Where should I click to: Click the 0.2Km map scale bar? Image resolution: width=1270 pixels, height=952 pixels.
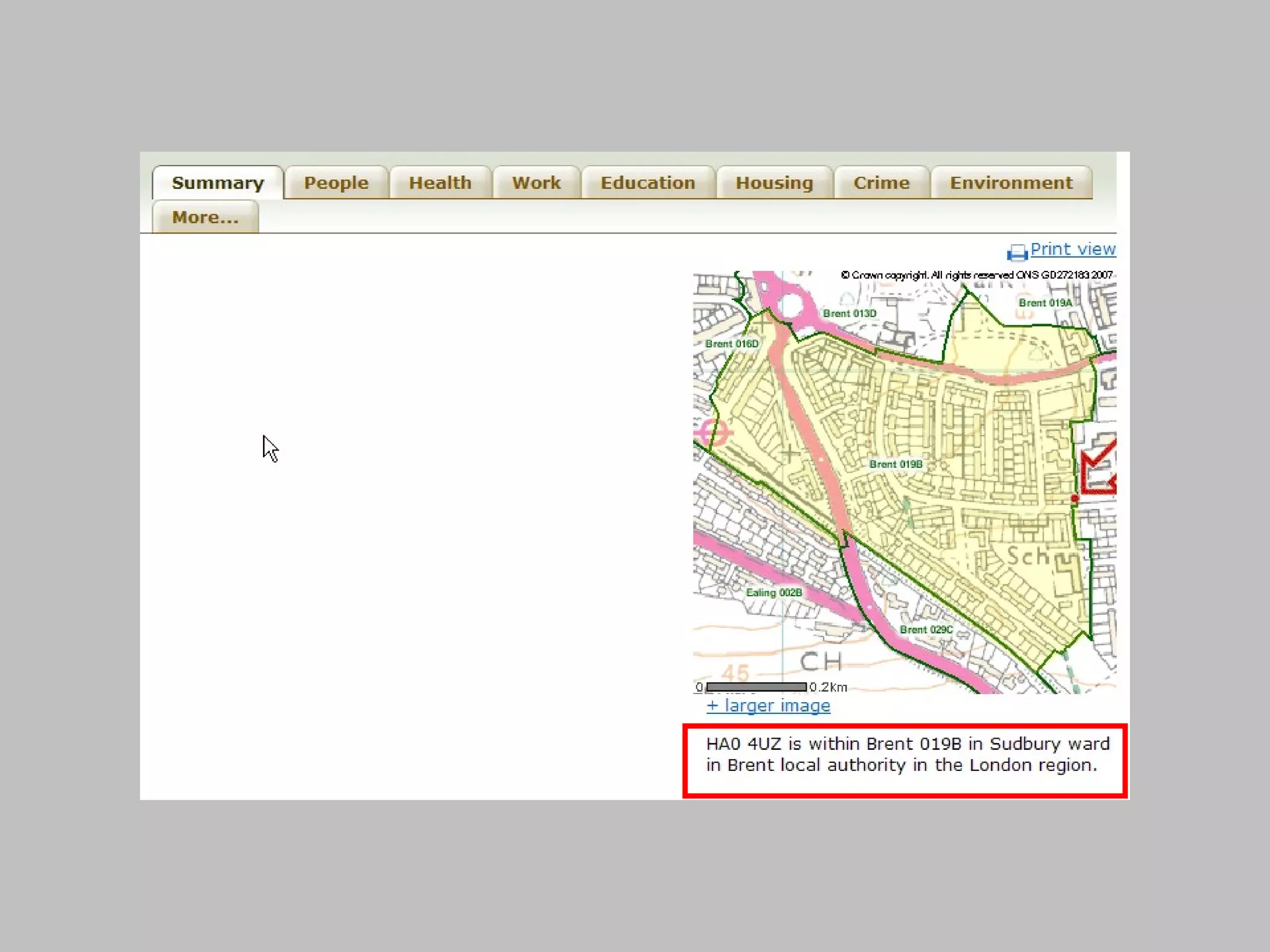click(757, 687)
